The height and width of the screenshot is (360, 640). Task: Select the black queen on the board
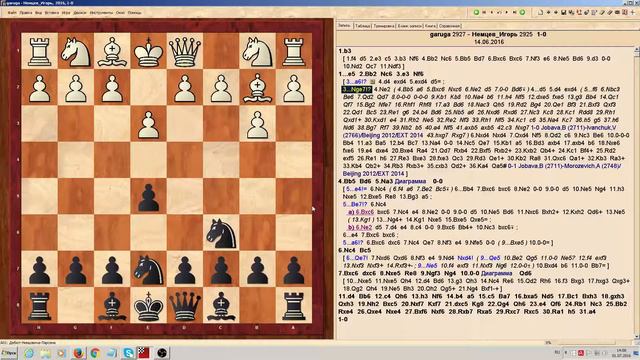pyautogui.click(x=185, y=306)
